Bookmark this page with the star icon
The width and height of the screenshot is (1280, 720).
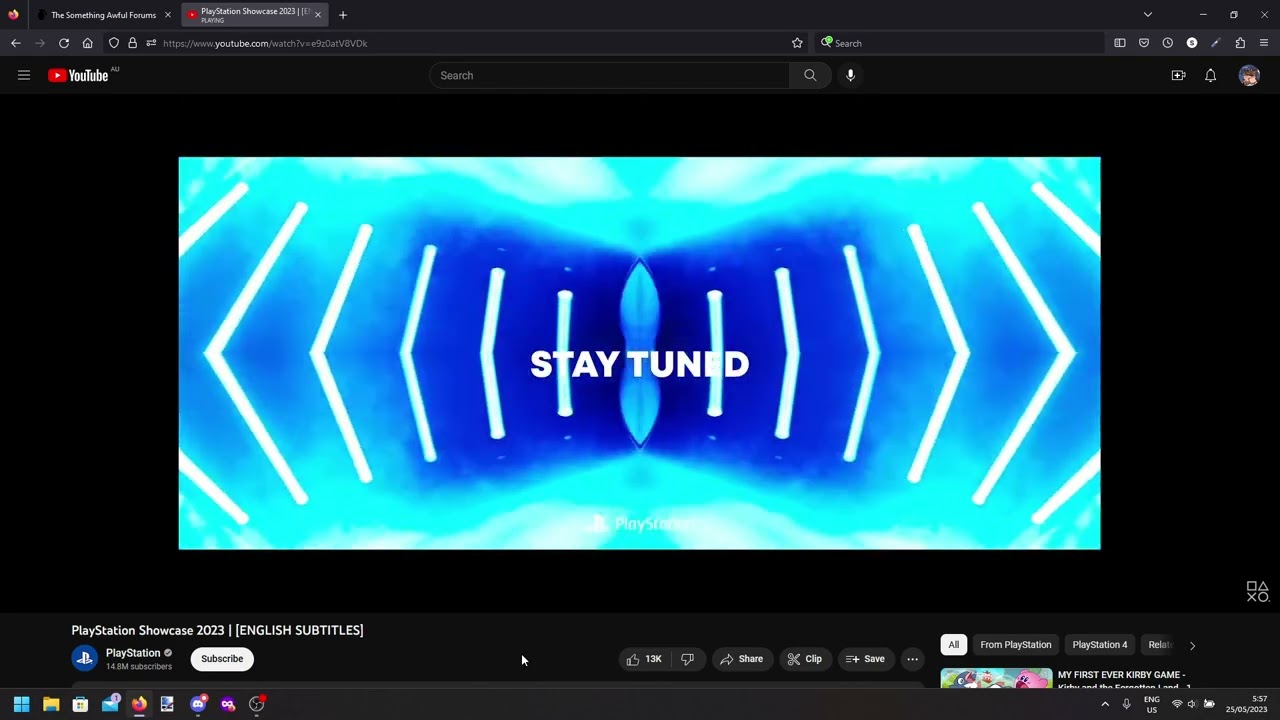[x=797, y=43]
